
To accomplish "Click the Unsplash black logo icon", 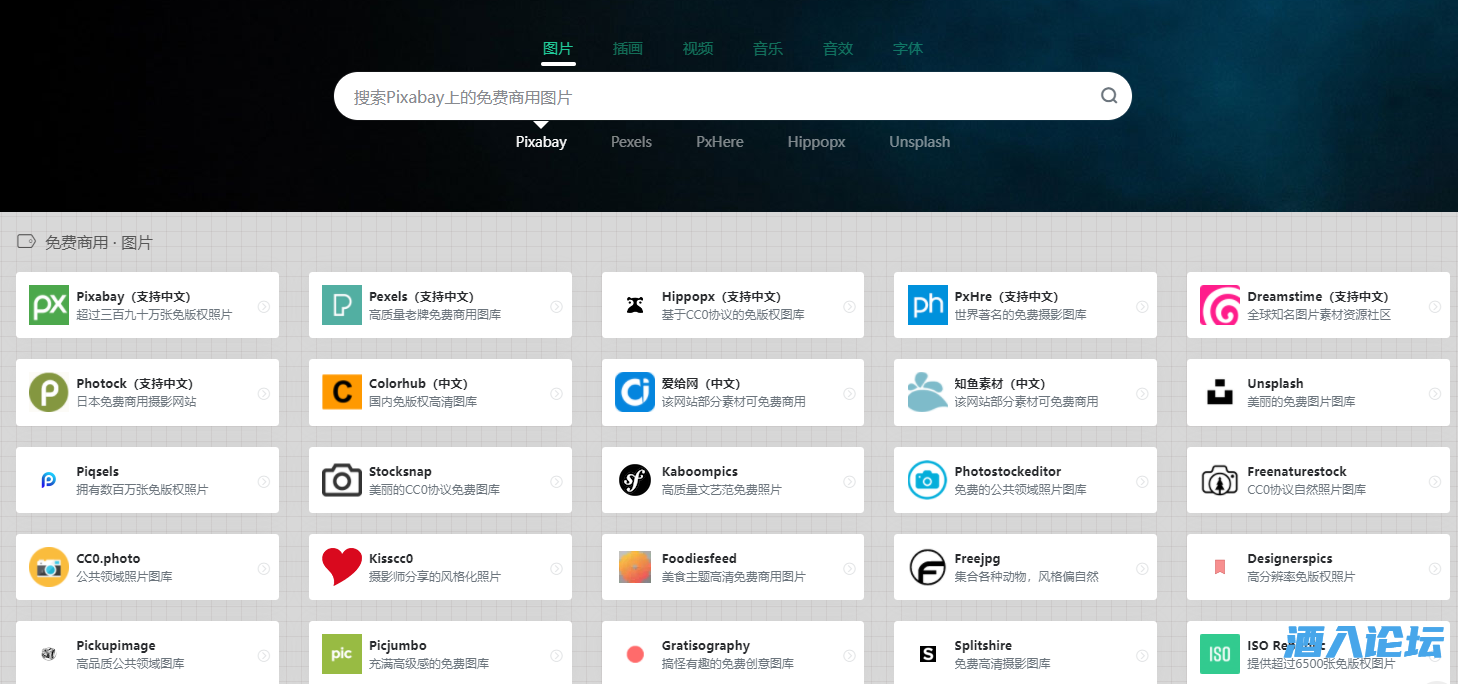I will point(1219,392).
